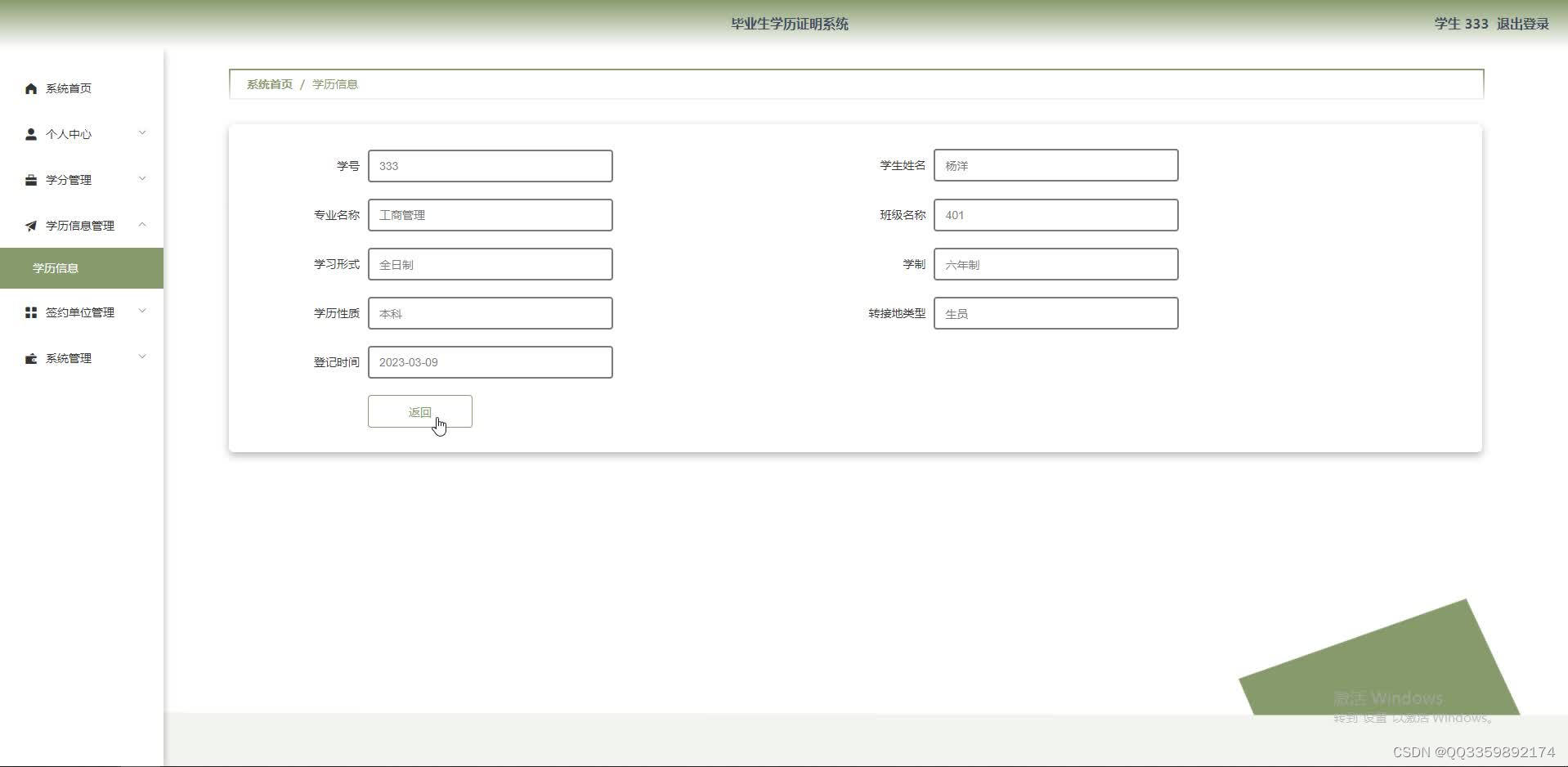
Task: Click the 学制 field showing 六年制
Action: (1056, 264)
